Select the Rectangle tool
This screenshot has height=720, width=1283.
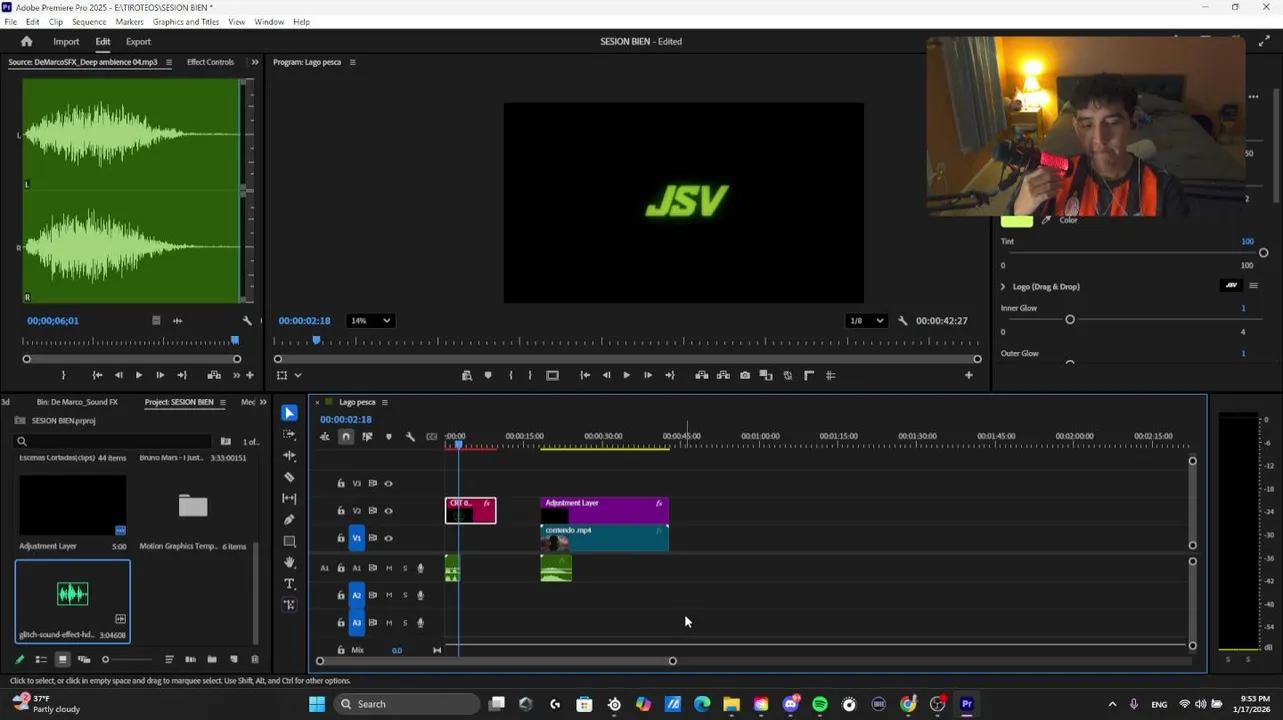pyautogui.click(x=289, y=541)
